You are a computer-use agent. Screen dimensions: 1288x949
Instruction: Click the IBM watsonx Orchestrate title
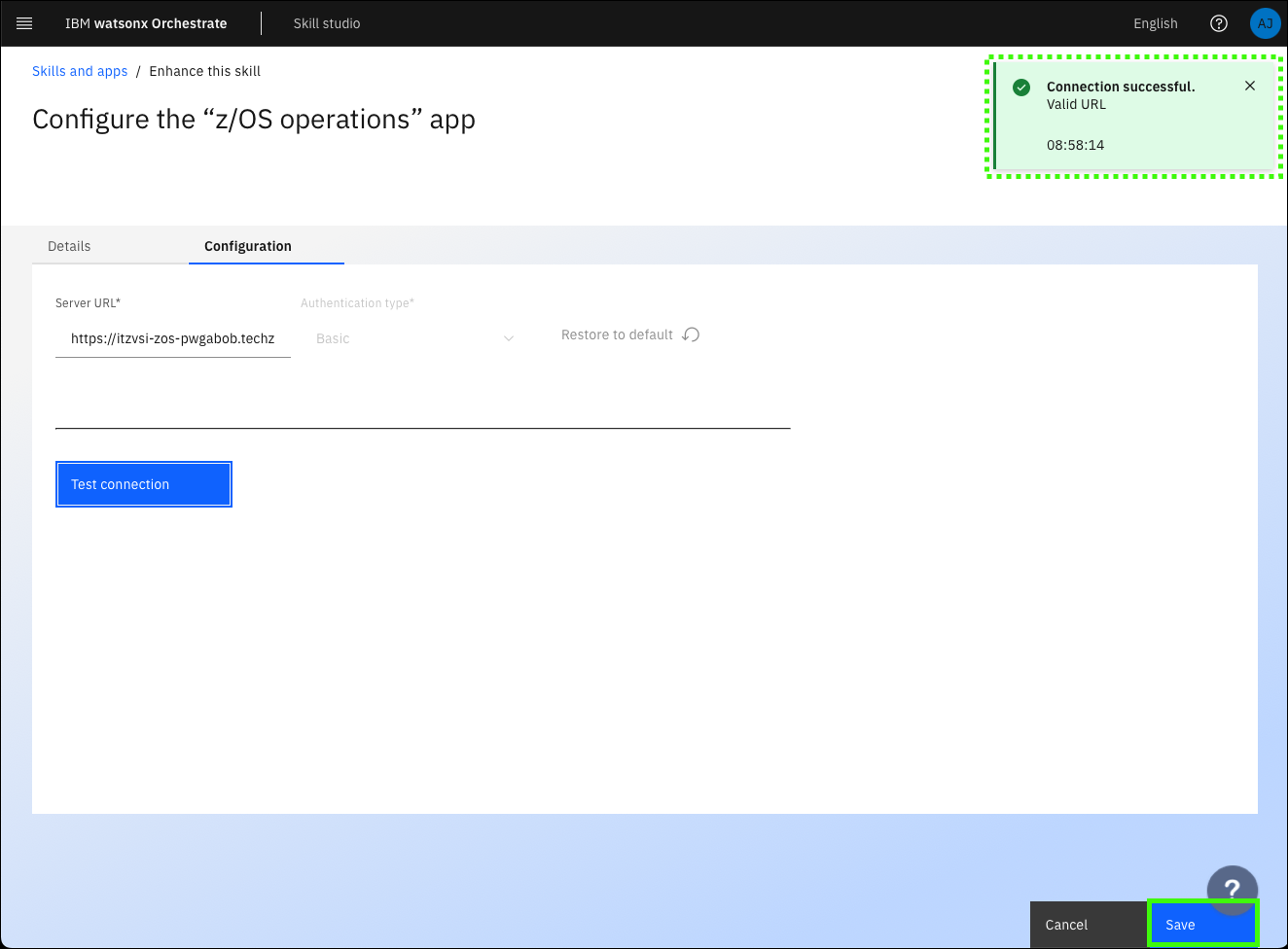(x=146, y=23)
